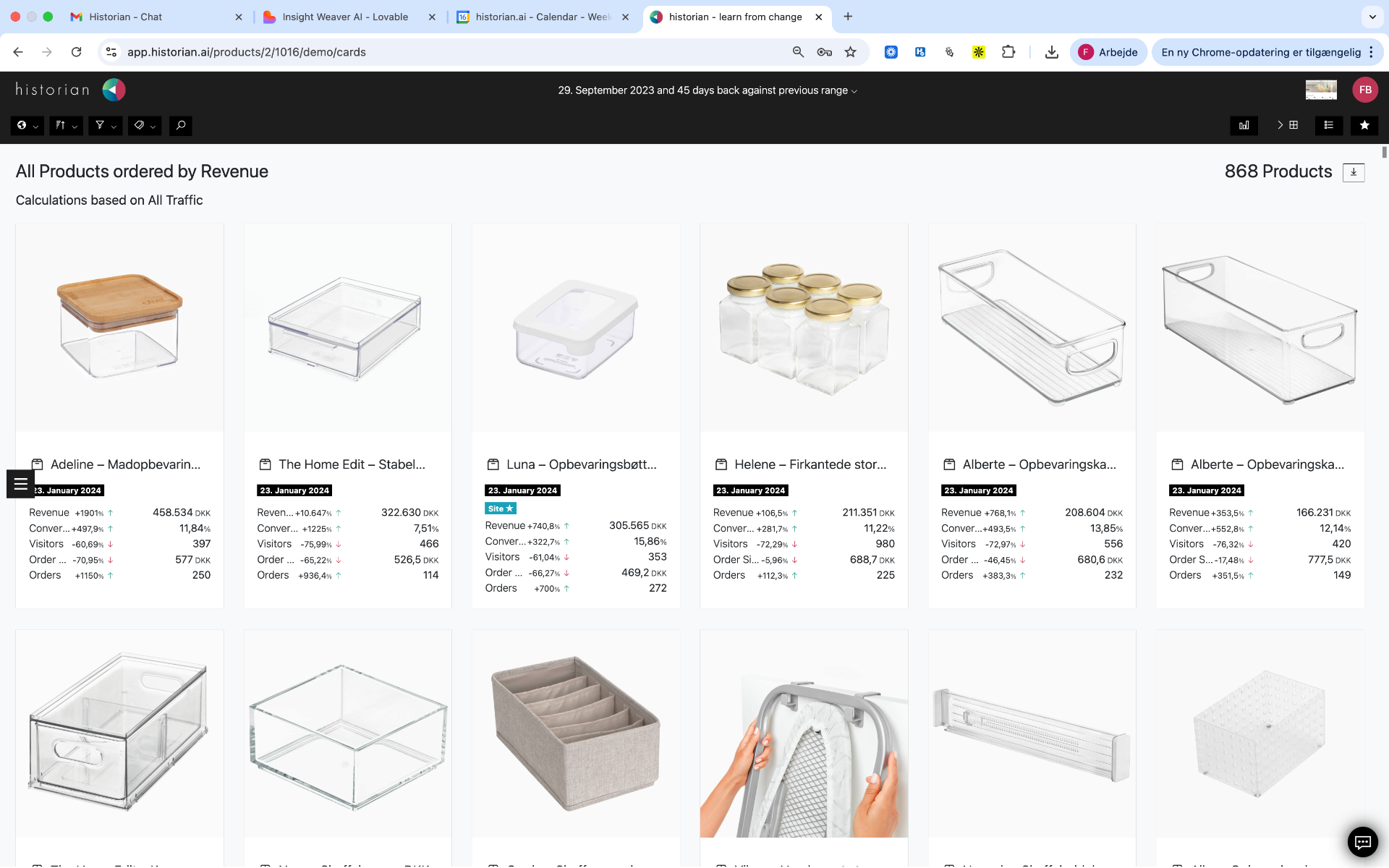Open the live chat support widget

click(x=1363, y=841)
